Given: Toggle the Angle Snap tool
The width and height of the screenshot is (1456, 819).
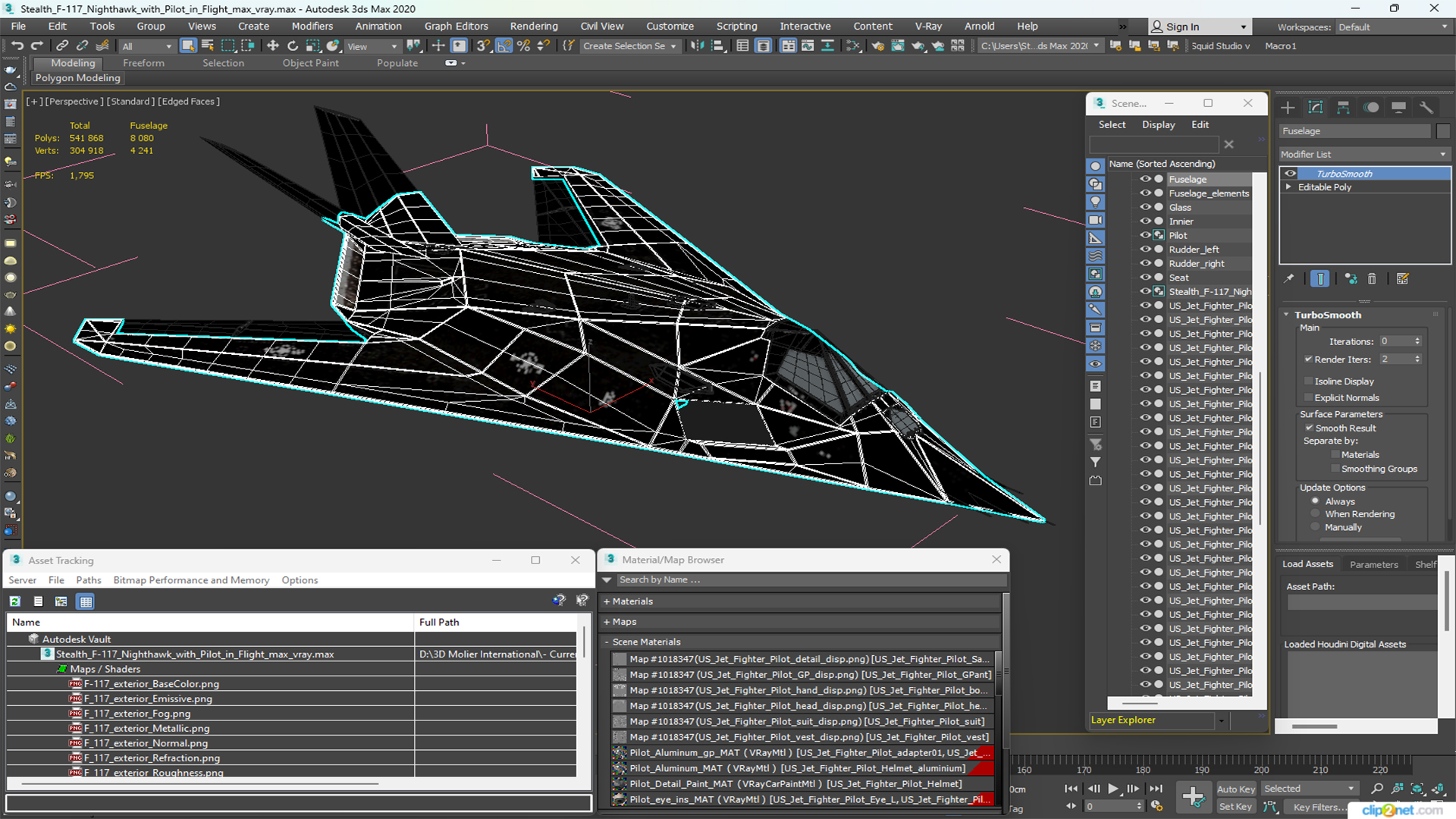Looking at the screenshot, I should click(x=504, y=45).
